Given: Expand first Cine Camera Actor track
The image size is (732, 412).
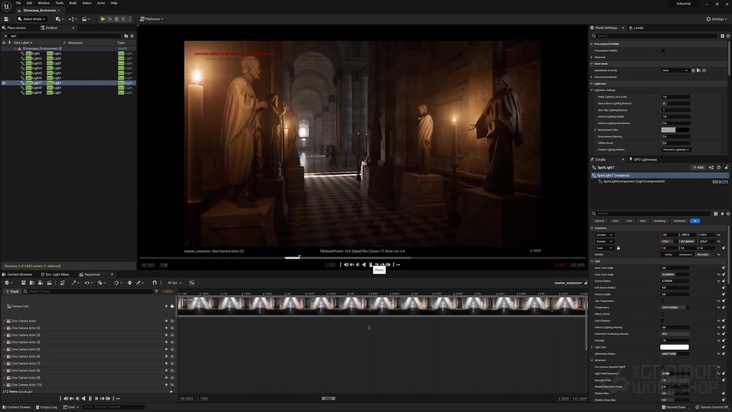Looking at the screenshot, I should pos(5,321).
